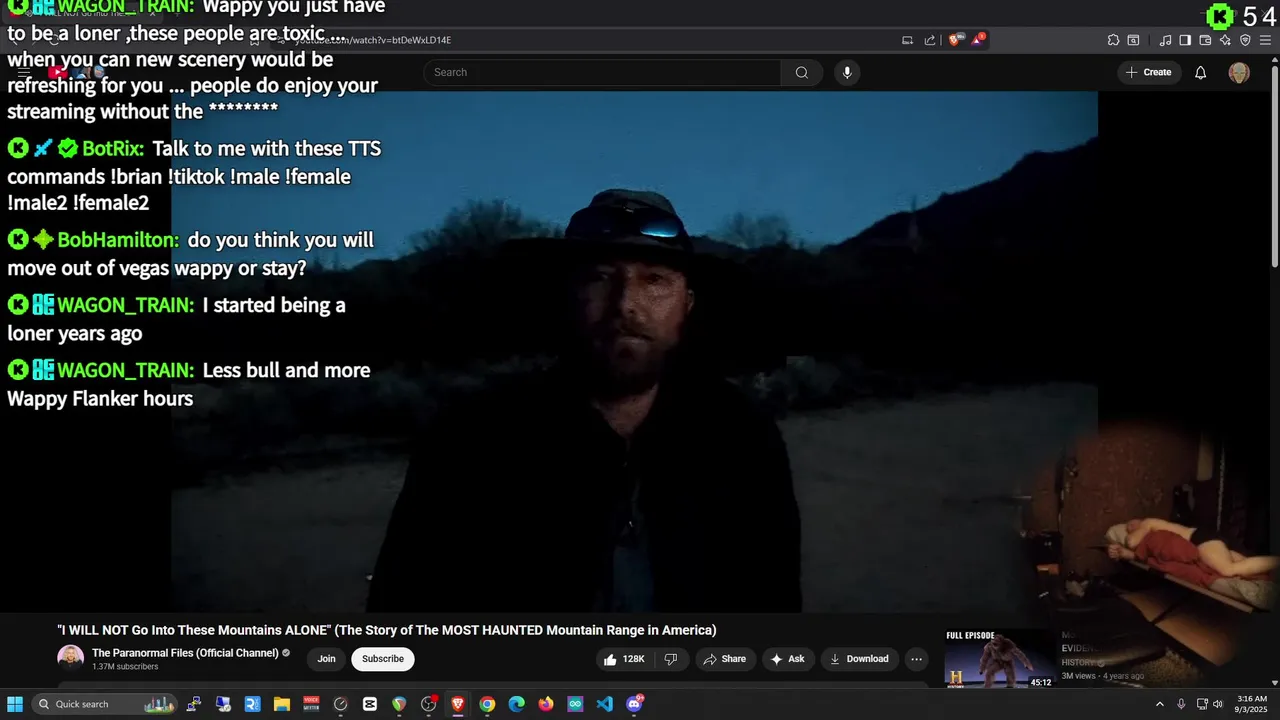The height and width of the screenshot is (720, 1280).
Task: Open the Brave hamburger menu
Action: click(1265, 40)
